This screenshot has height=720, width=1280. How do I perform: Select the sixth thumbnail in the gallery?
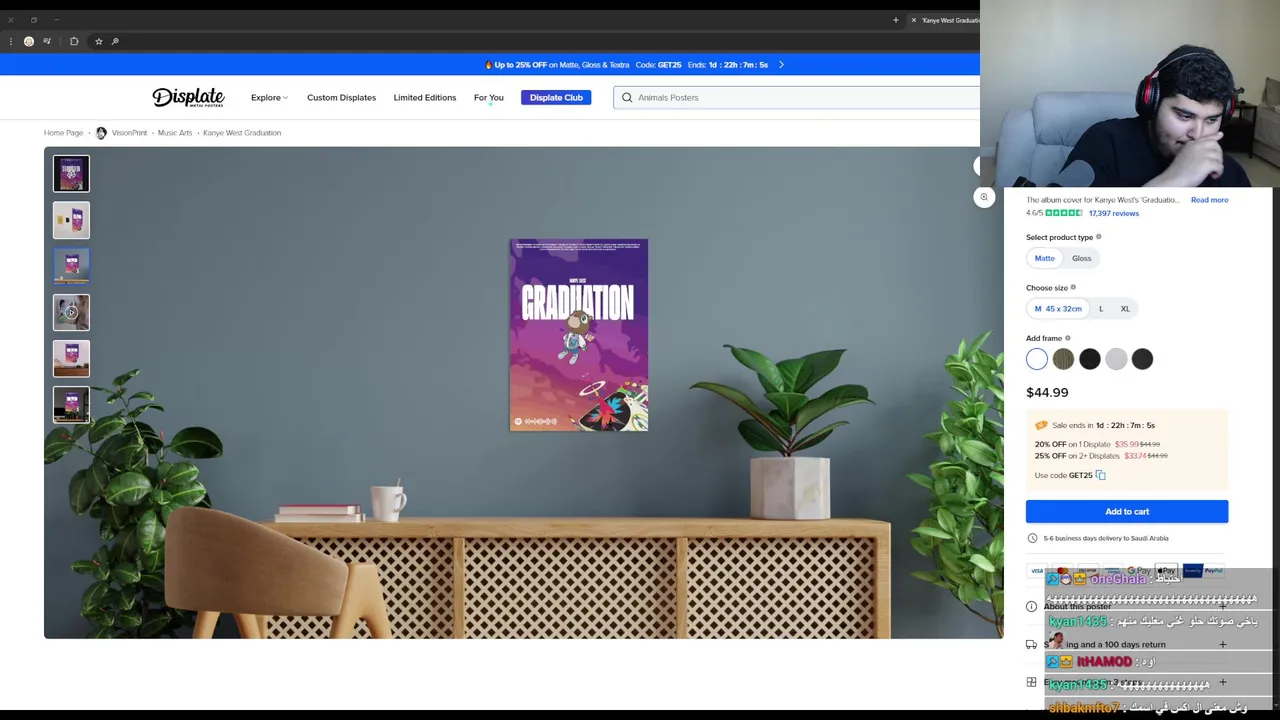[71, 405]
